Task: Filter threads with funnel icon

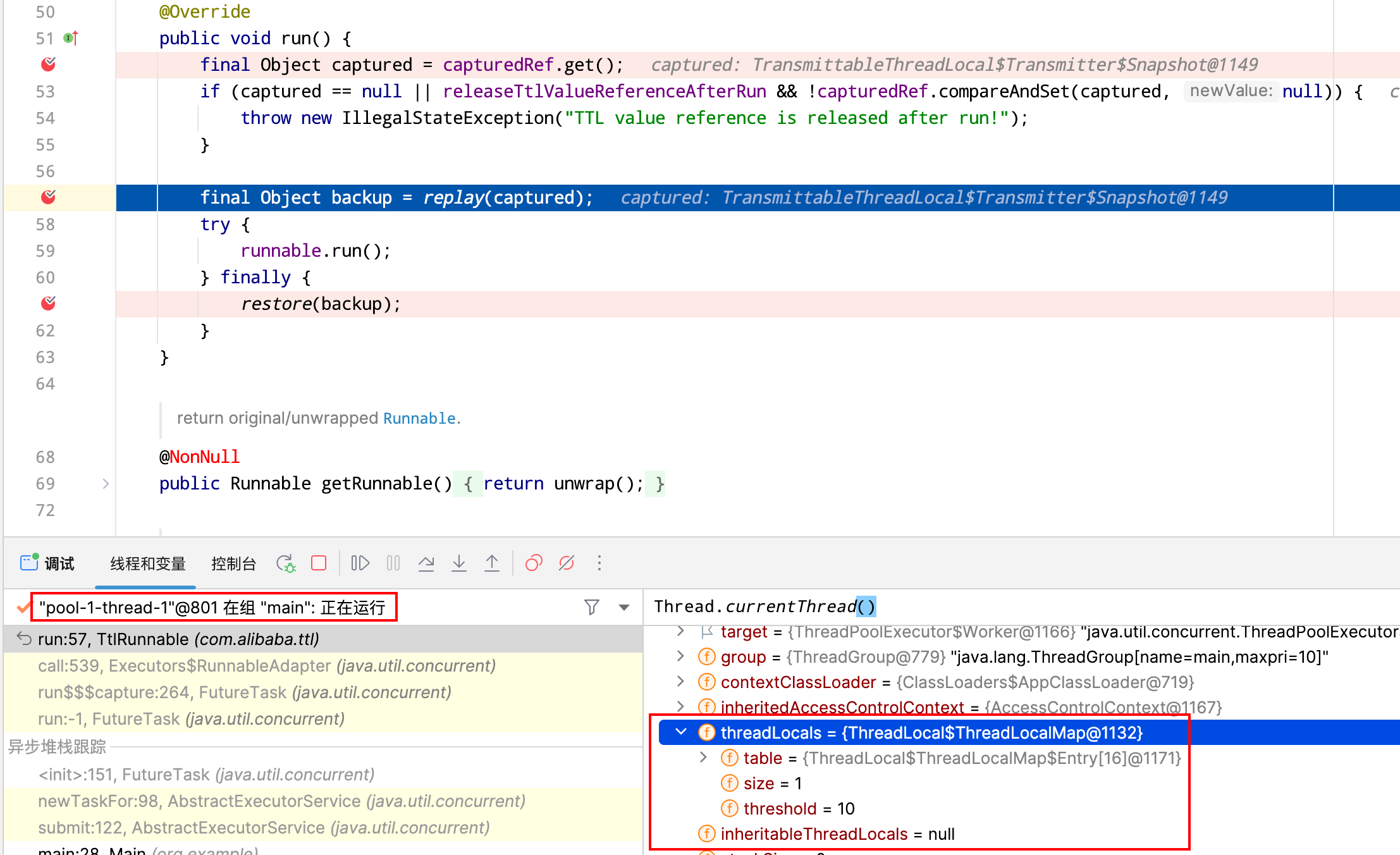Action: [x=592, y=607]
